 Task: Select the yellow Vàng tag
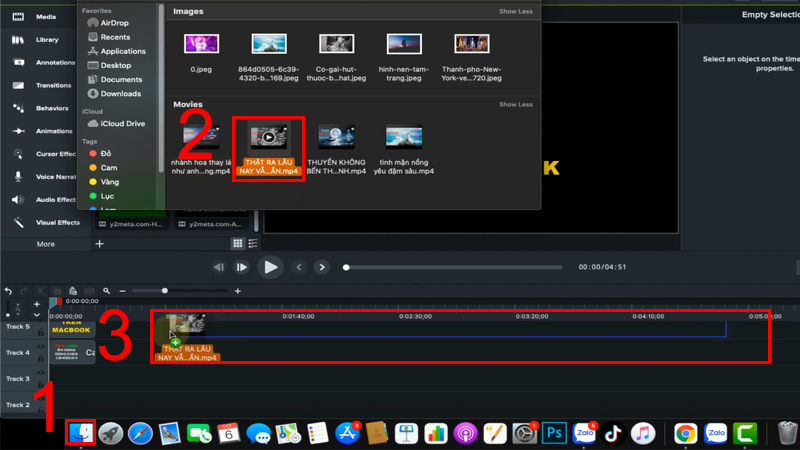104,182
